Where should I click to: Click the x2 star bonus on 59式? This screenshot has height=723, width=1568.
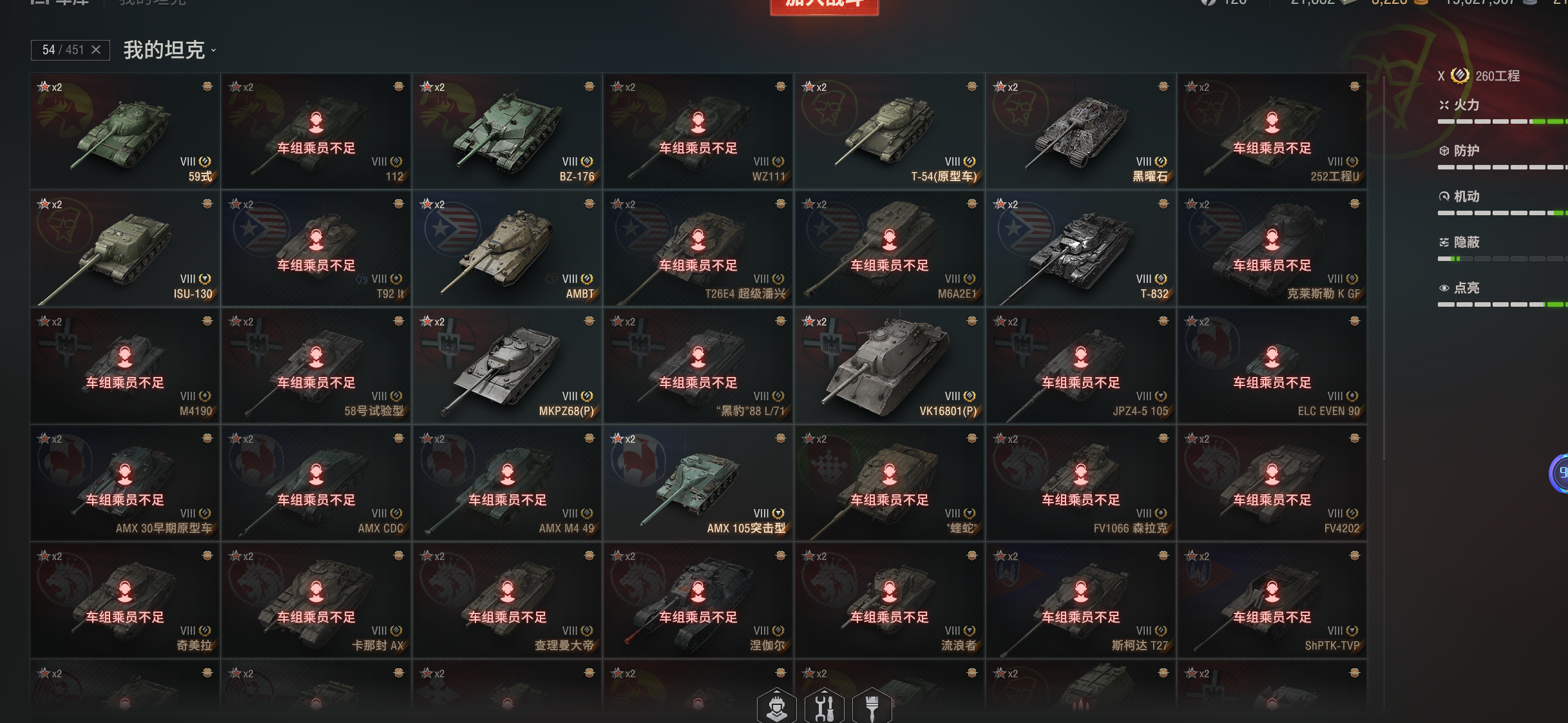(x=50, y=87)
